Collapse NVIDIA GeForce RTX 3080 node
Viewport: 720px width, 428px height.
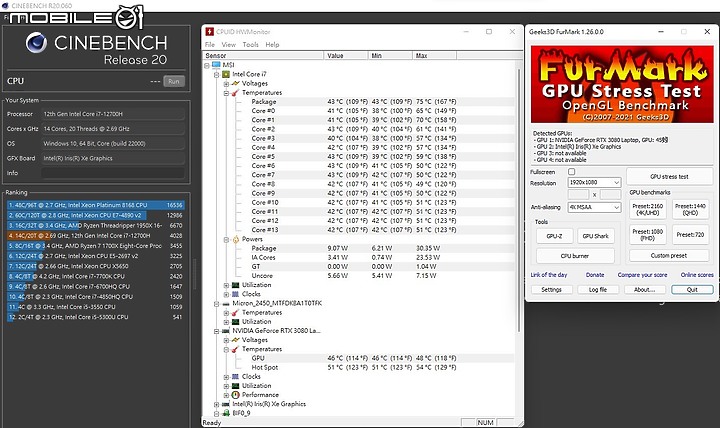click(217, 331)
